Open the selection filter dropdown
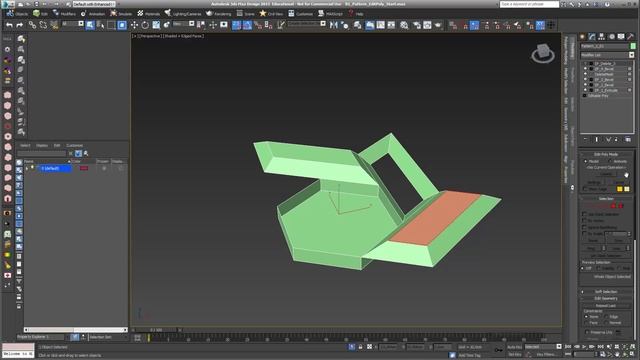The width and height of the screenshot is (640, 360). click(x=73, y=24)
